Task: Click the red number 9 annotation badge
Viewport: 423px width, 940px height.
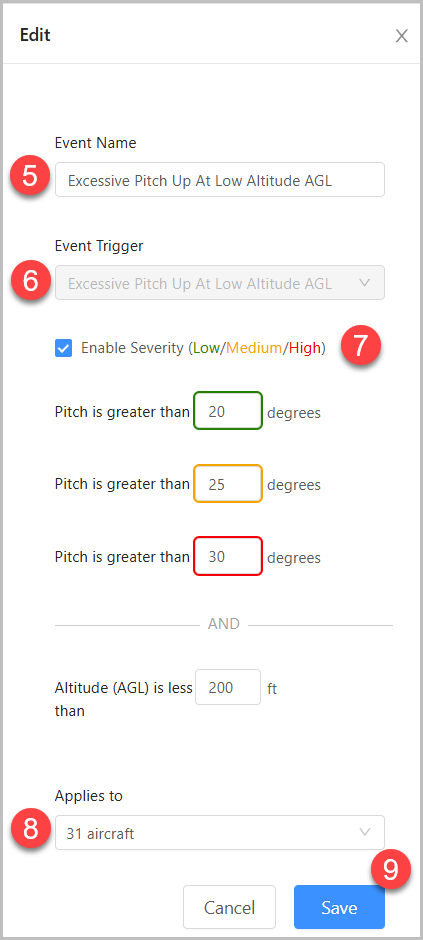Action: [391, 870]
